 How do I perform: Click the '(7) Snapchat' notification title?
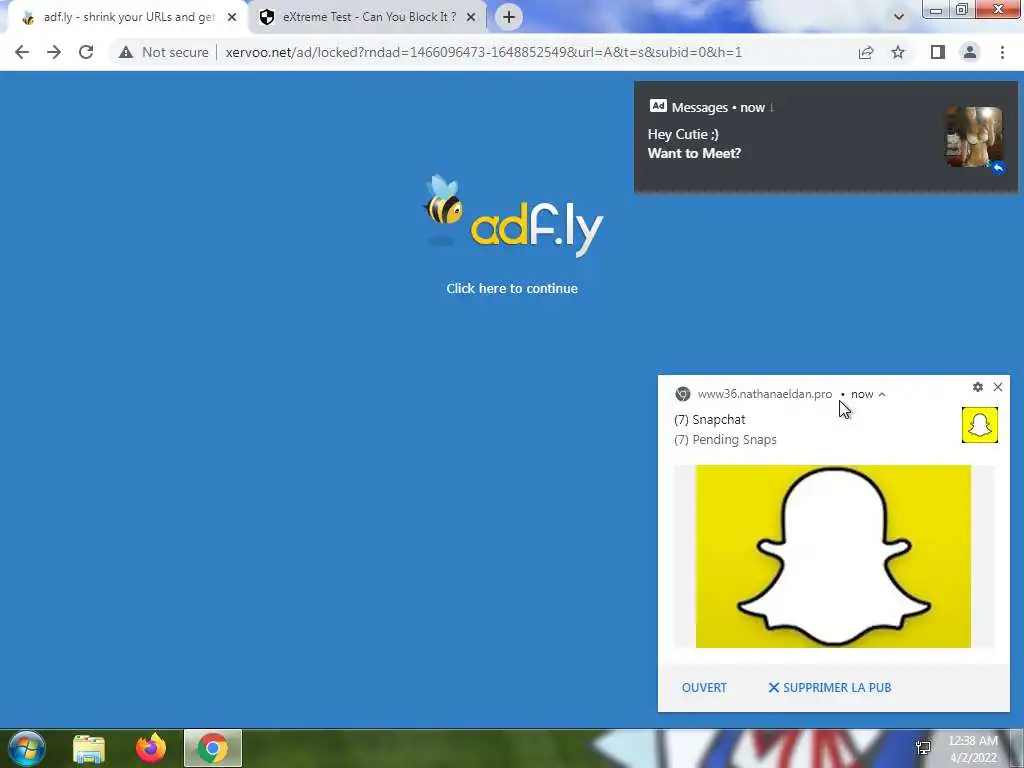click(x=710, y=419)
